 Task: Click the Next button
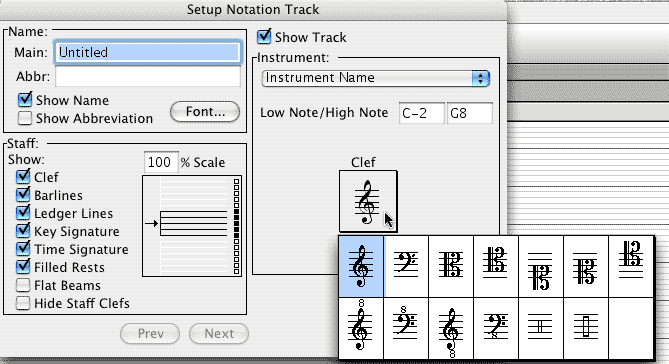pos(219,333)
